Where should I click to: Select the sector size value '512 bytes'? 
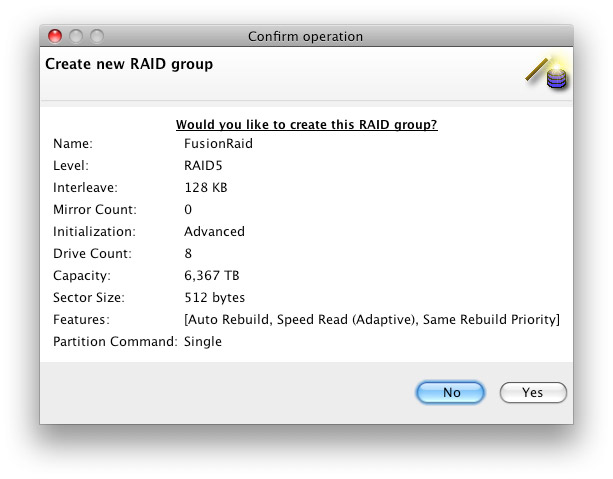[x=214, y=297]
